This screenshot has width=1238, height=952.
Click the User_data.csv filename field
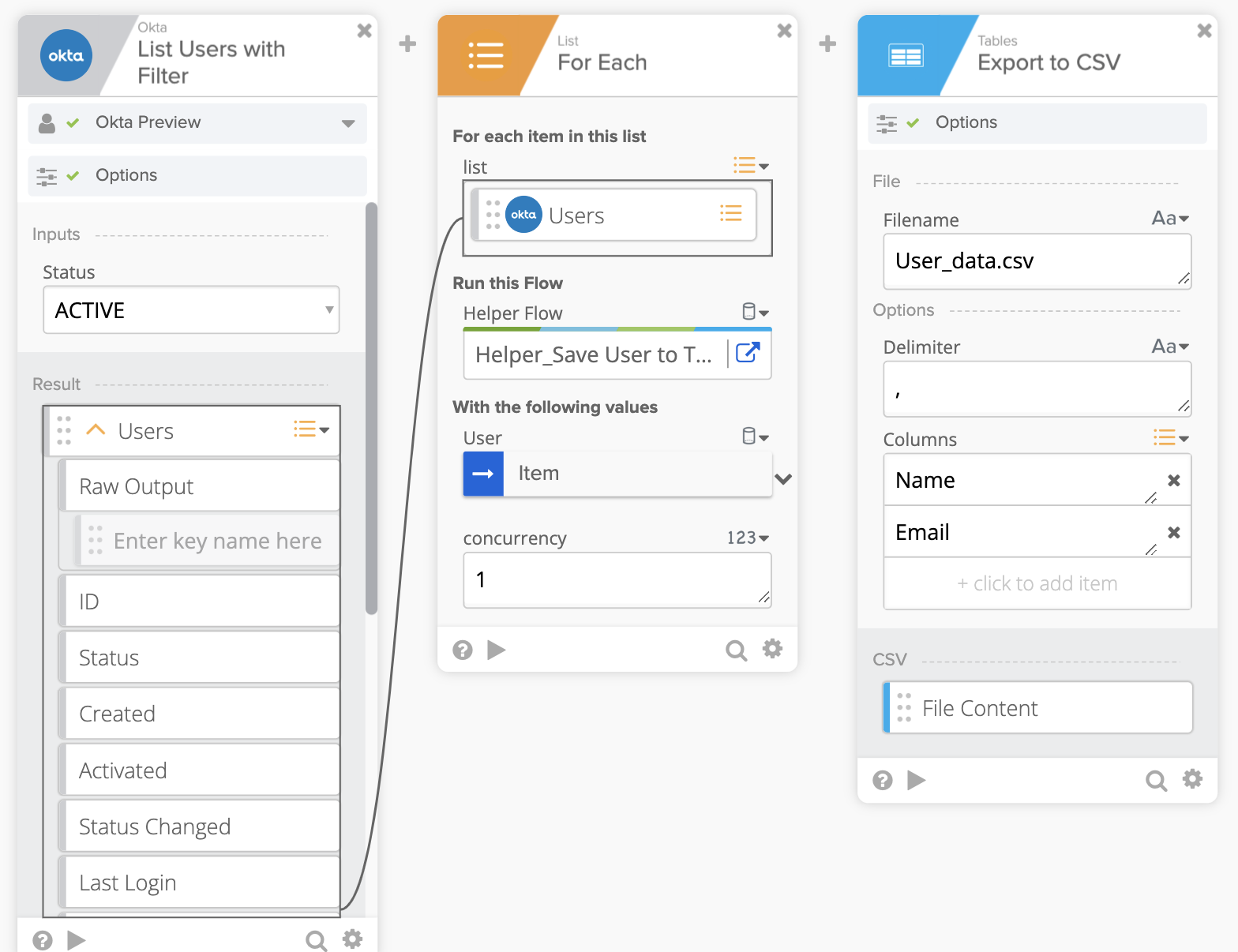[x=1034, y=261]
